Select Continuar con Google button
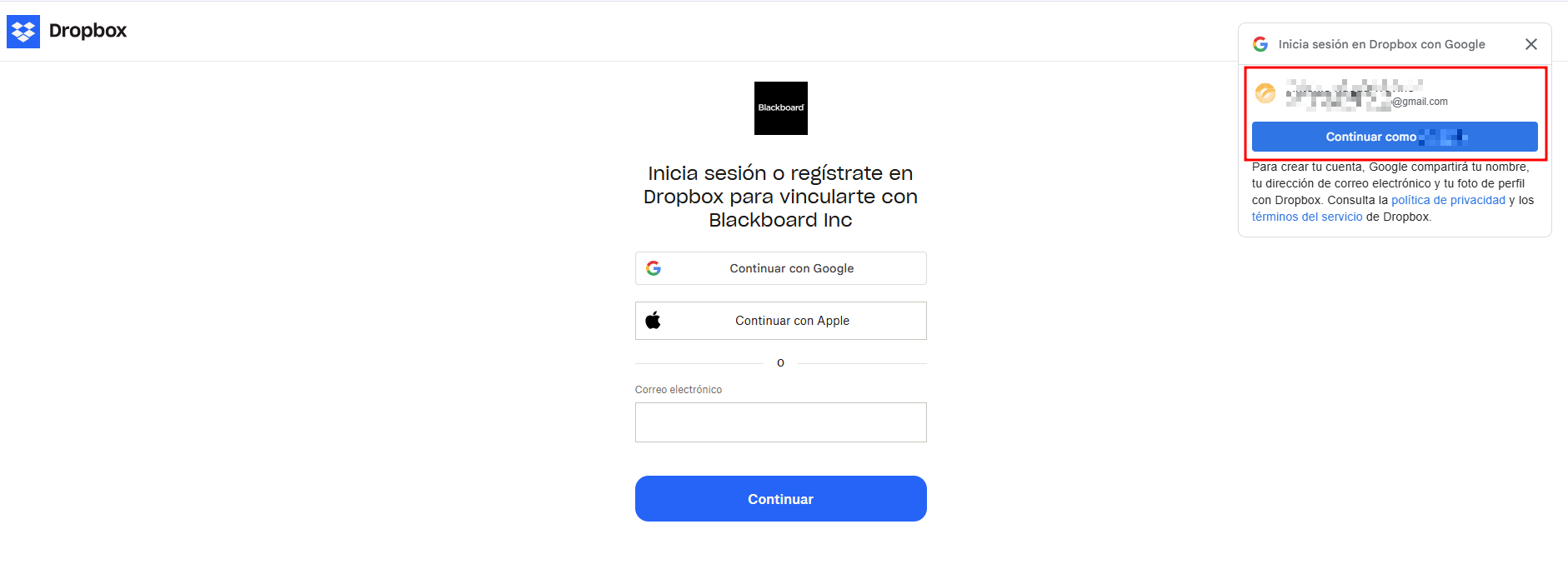The image size is (1568, 569). (781, 268)
